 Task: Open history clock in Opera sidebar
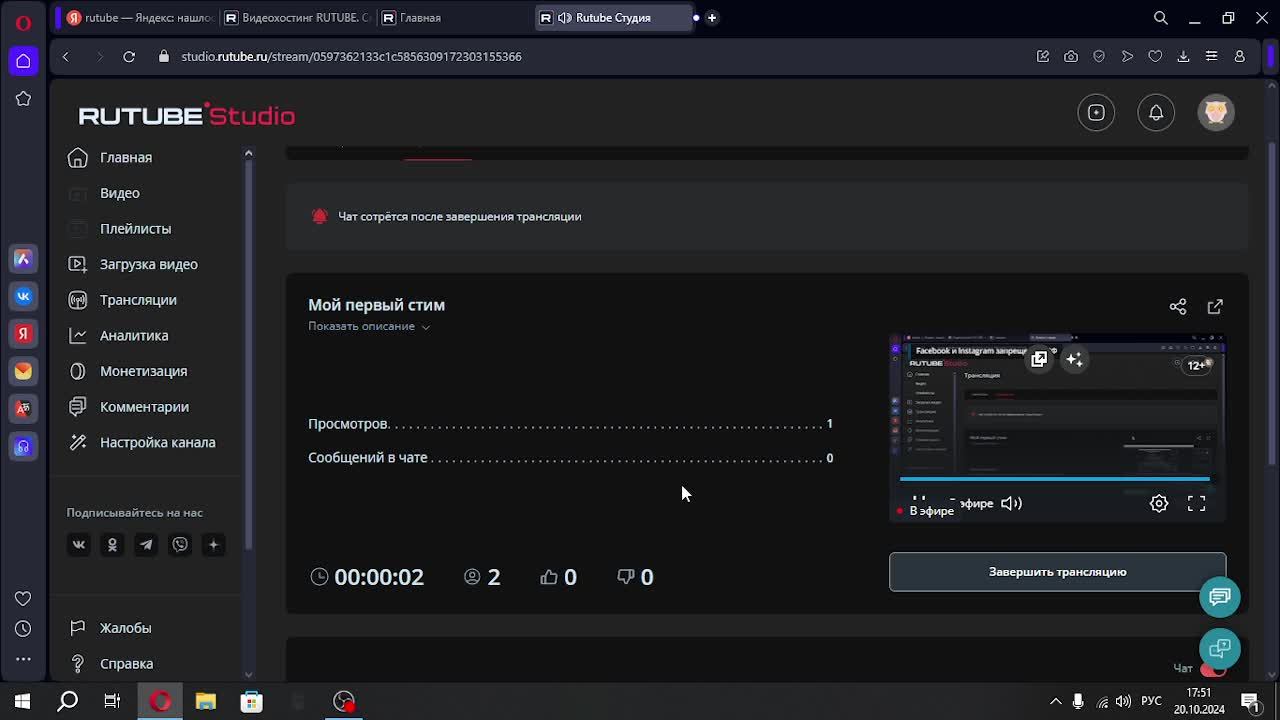point(23,629)
